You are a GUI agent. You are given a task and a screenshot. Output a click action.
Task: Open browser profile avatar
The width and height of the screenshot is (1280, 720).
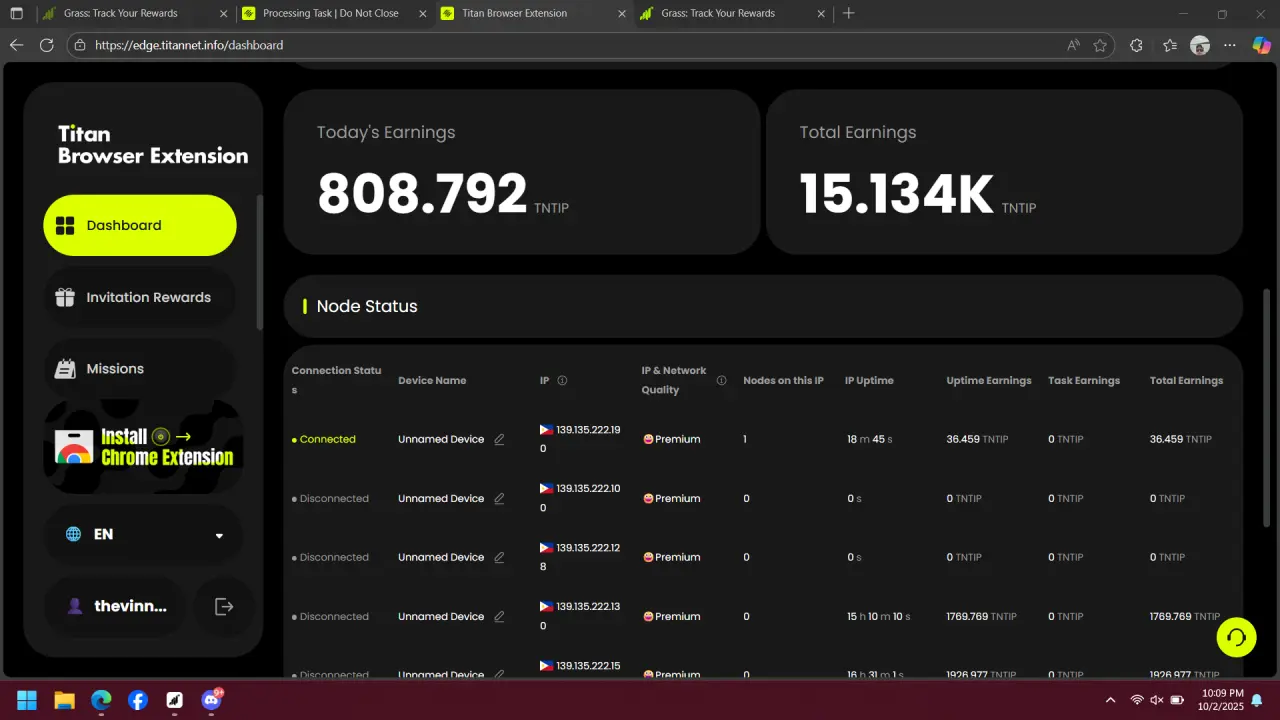tap(1200, 45)
